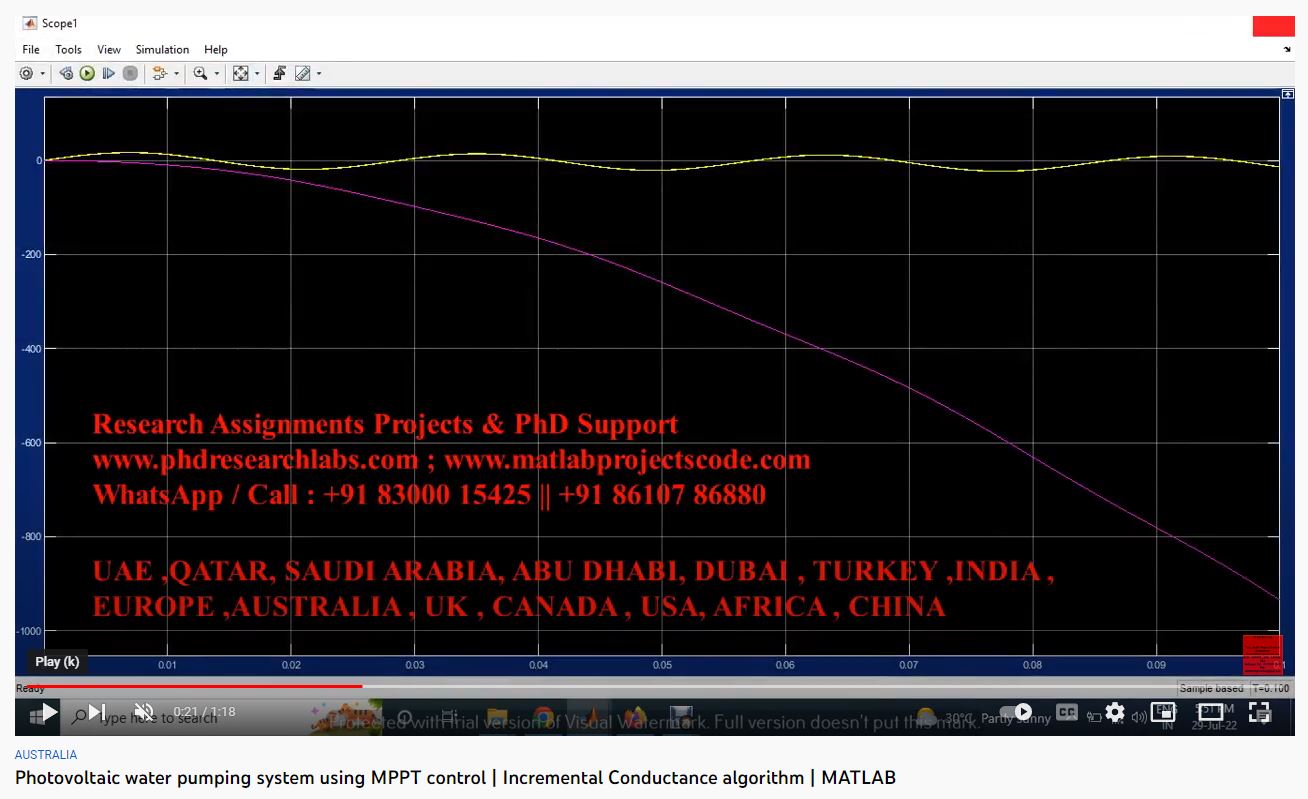Open the video player settings gear
The height and width of the screenshot is (799, 1308).
tap(1115, 713)
